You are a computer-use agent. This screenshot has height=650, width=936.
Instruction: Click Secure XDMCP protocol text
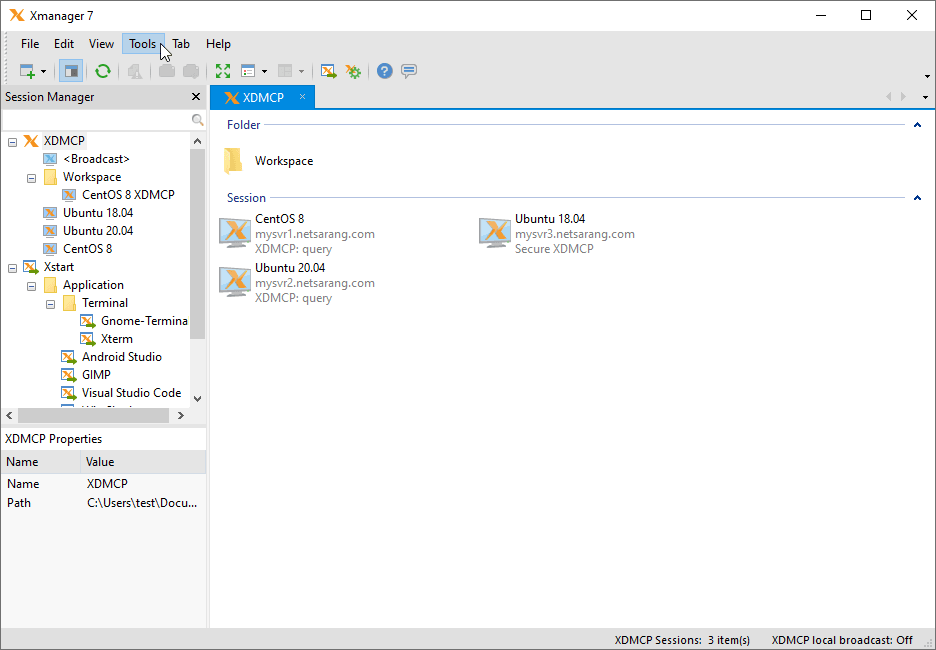[554, 249]
